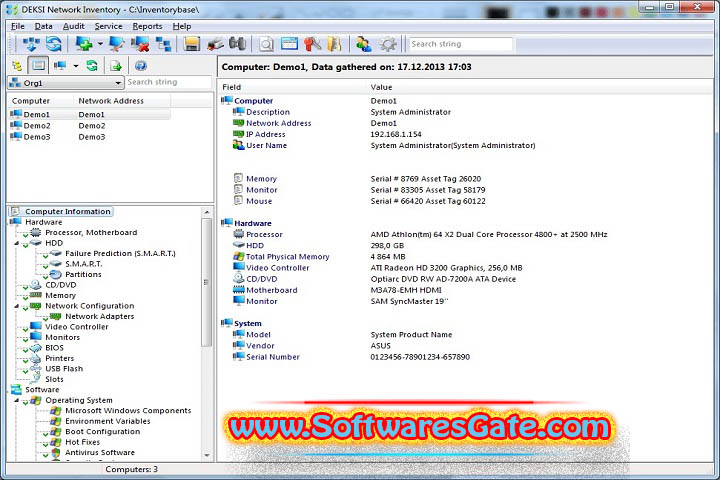
Task: Select the Software tree node
Action: click(42, 390)
